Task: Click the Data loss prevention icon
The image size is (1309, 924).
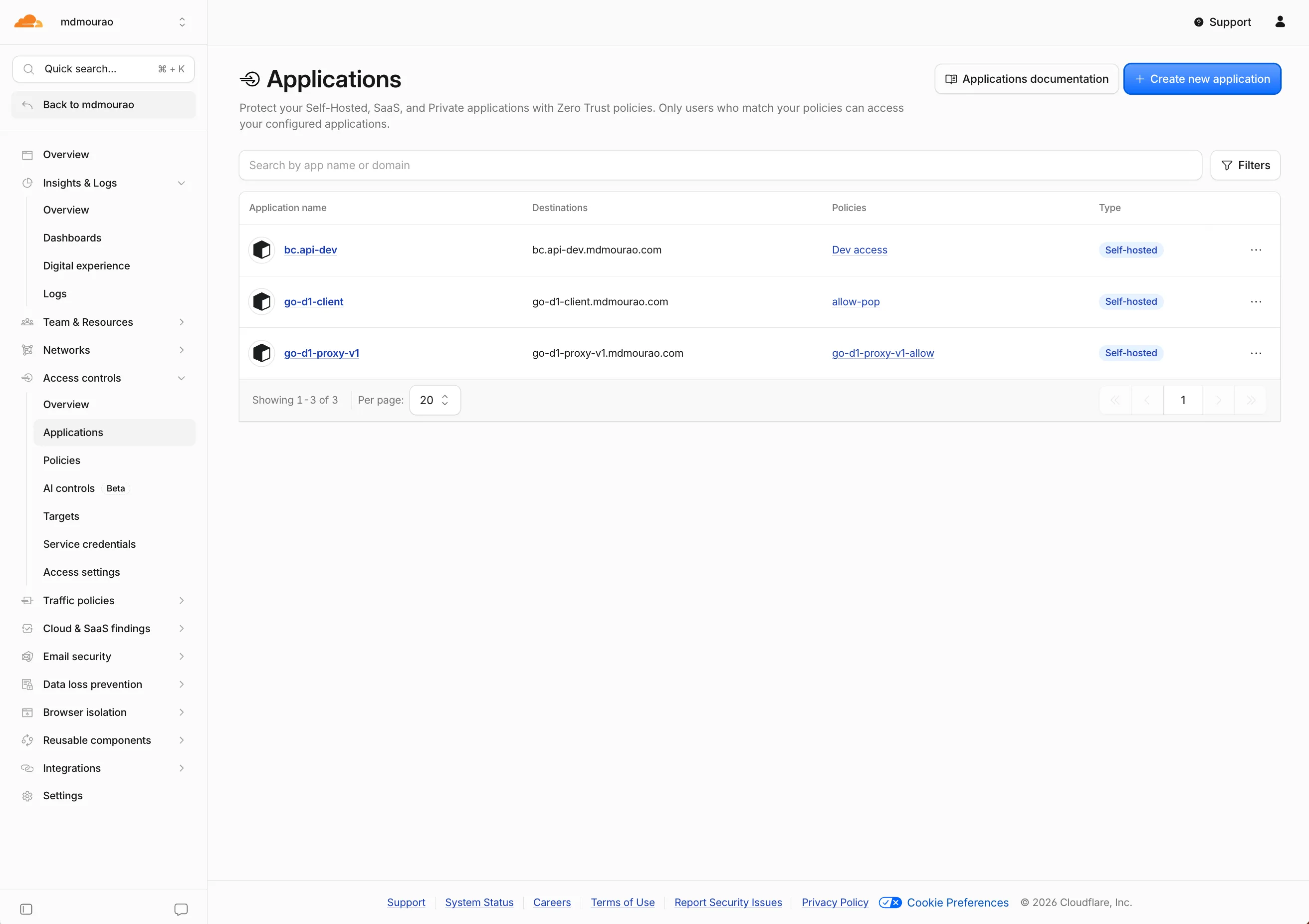Action: coord(27,684)
